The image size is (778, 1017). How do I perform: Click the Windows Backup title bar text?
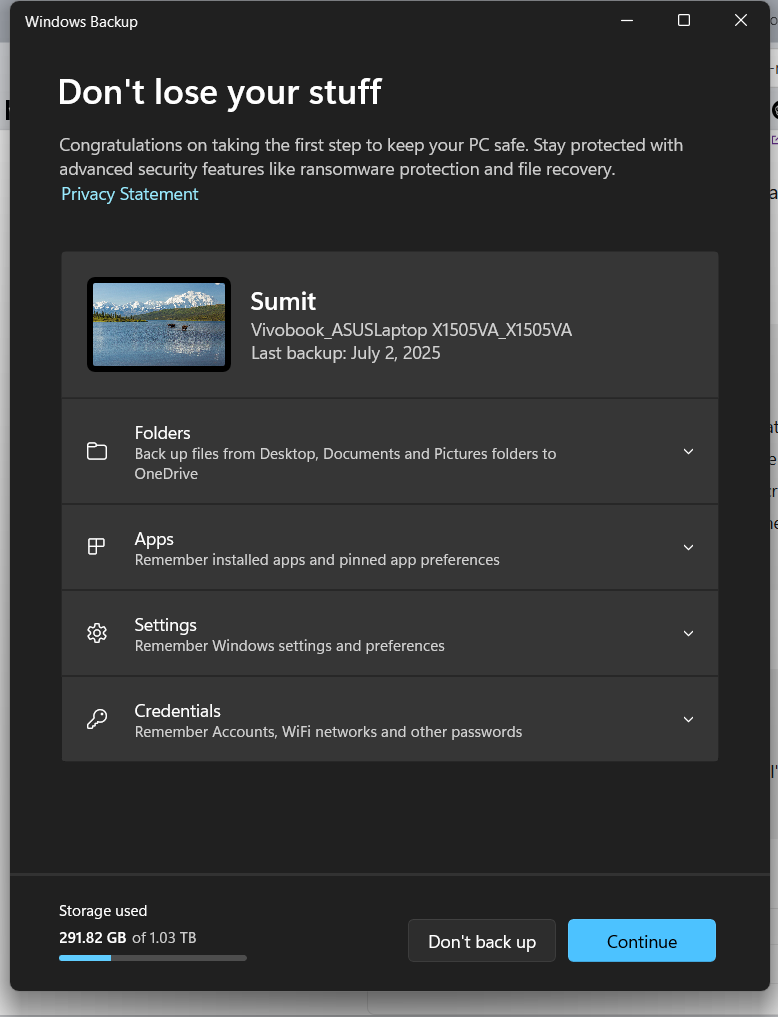81,21
